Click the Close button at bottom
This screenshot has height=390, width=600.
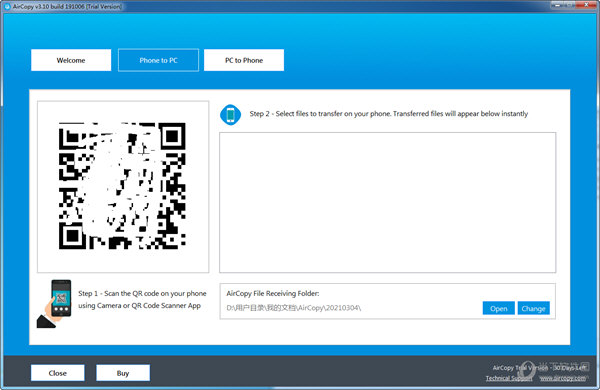[x=58, y=373]
